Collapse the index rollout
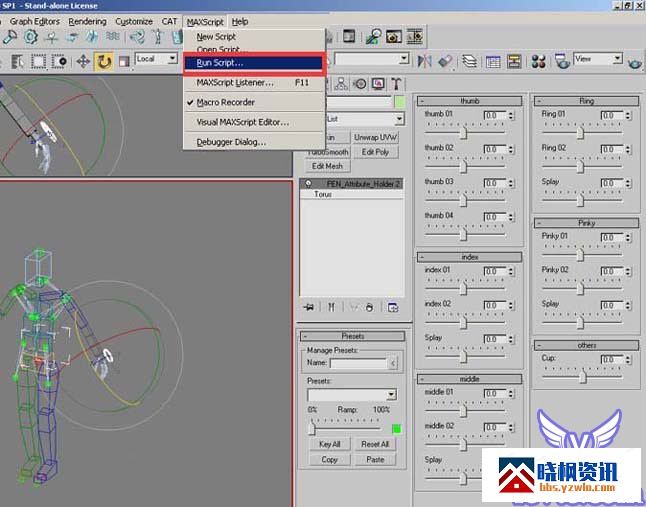 pyautogui.click(x=469, y=257)
